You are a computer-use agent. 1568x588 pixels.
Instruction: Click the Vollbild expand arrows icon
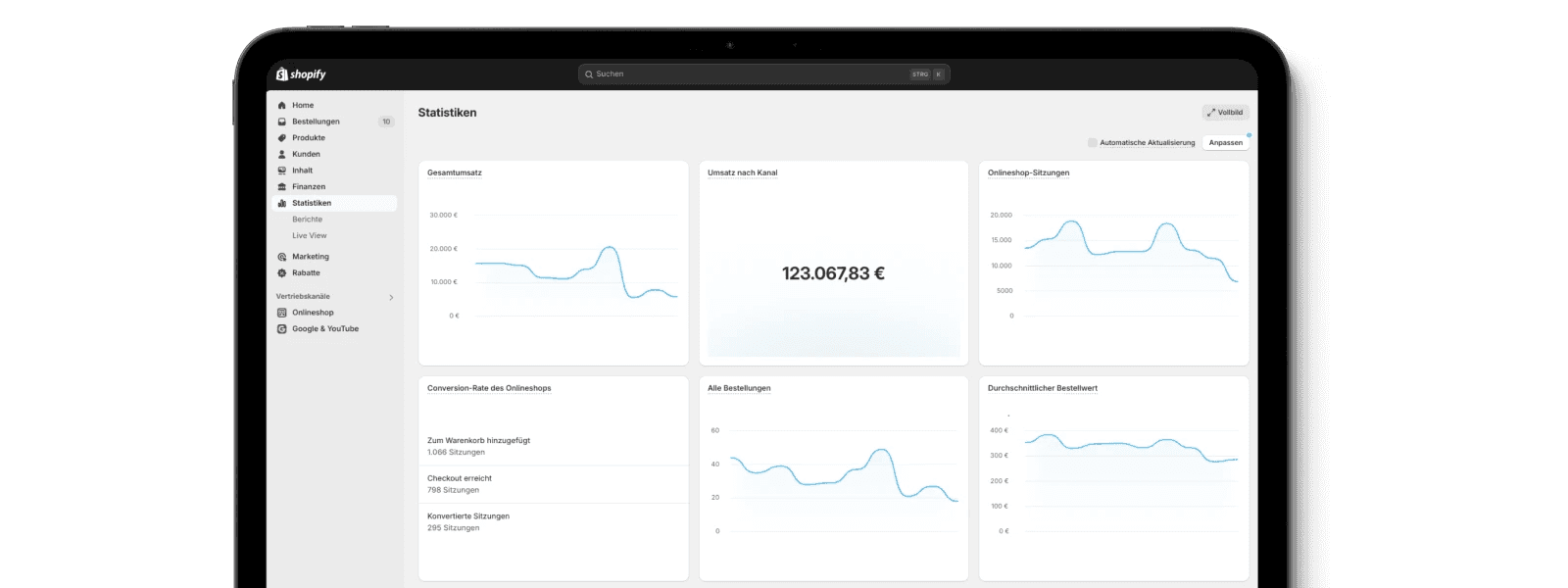(x=1211, y=113)
